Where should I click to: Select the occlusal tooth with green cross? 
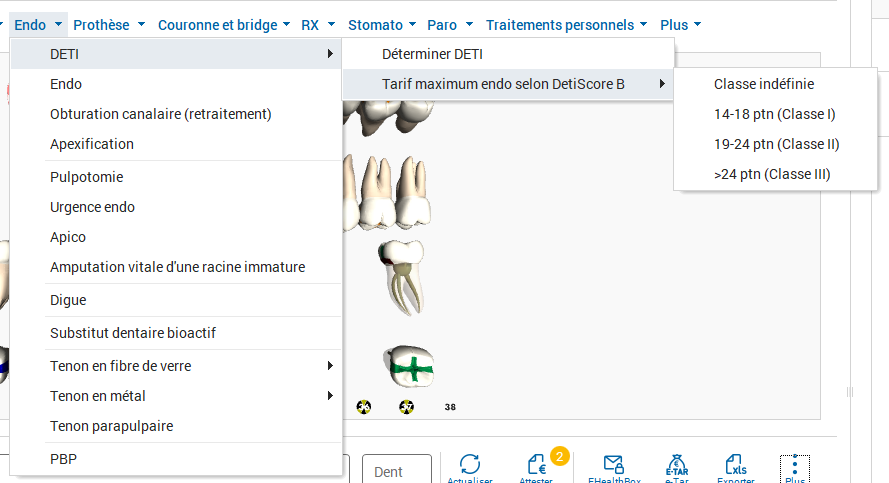pos(409,367)
